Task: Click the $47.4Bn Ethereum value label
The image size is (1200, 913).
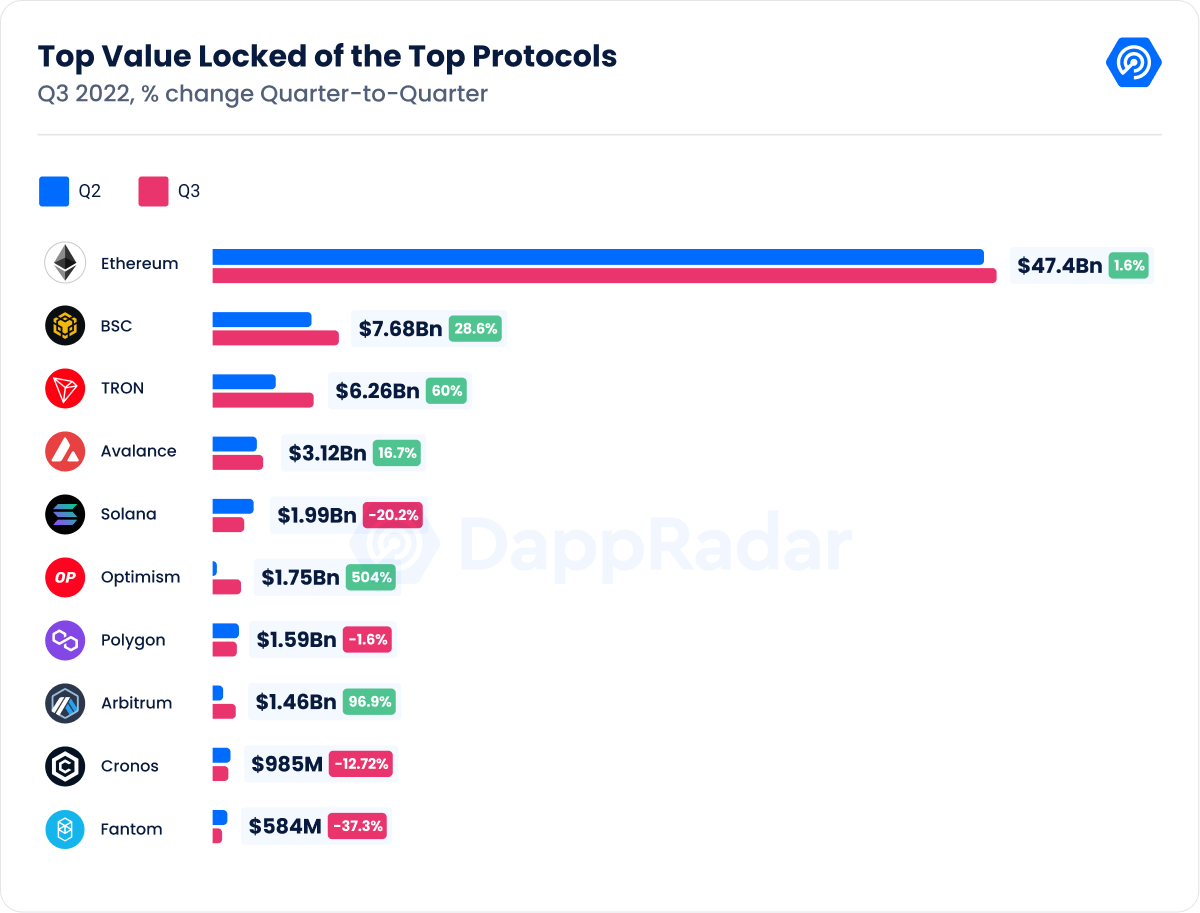Action: click(1060, 265)
